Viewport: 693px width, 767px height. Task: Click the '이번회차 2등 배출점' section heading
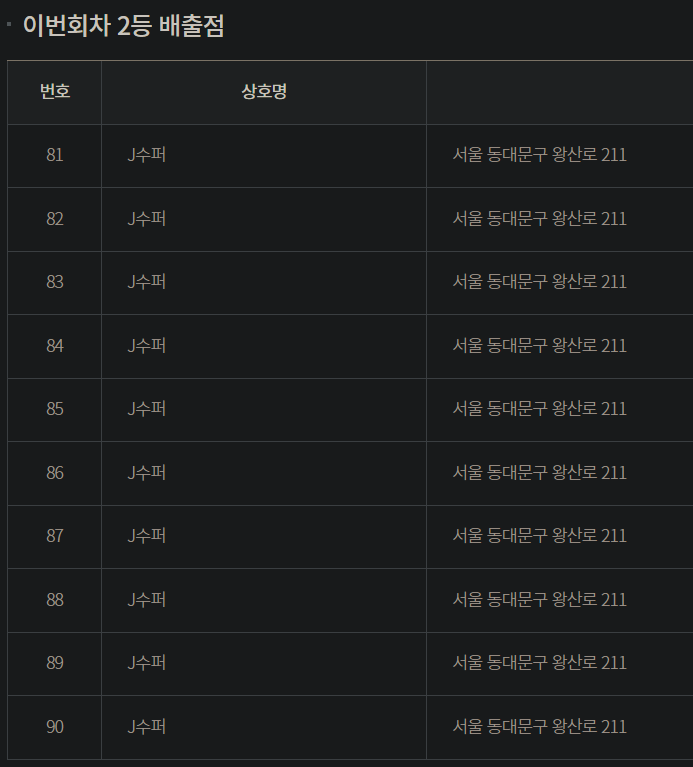coord(123,27)
